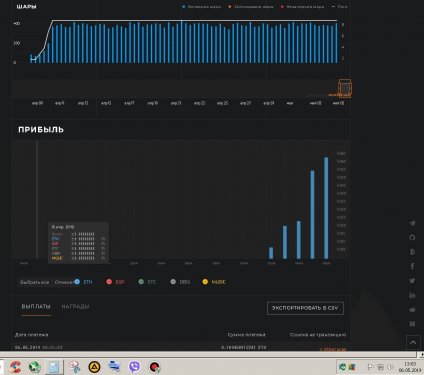Click the Action Center flag tray icon
This screenshot has height=375, width=424.
click(x=370, y=367)
